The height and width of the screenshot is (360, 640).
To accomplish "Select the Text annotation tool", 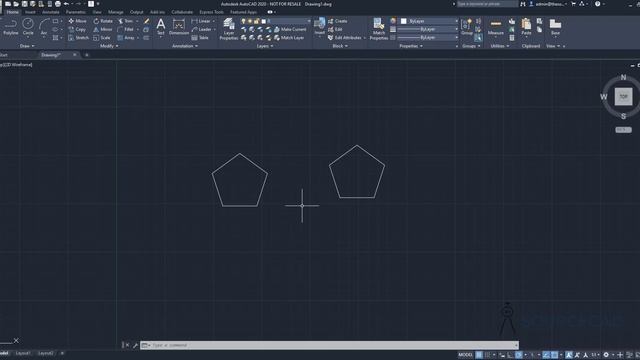I will coord(161,27).
